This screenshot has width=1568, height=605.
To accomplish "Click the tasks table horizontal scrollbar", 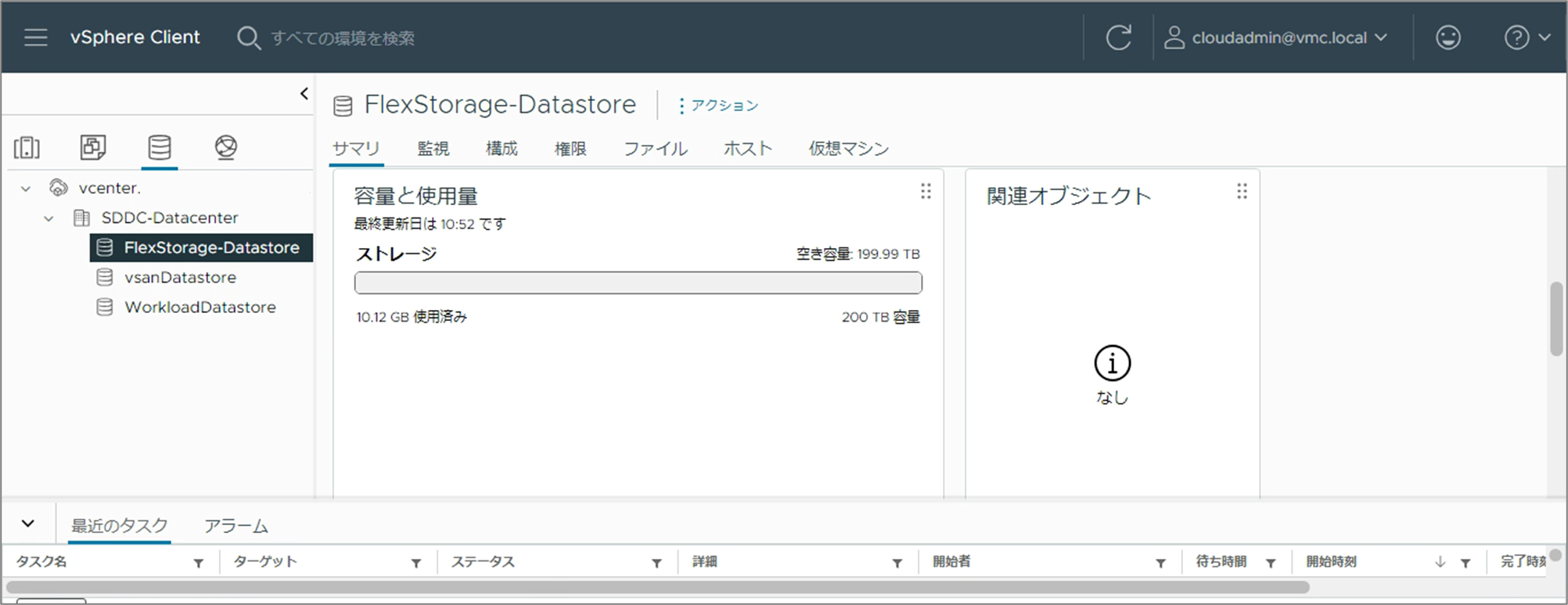I will coord(657,587).
